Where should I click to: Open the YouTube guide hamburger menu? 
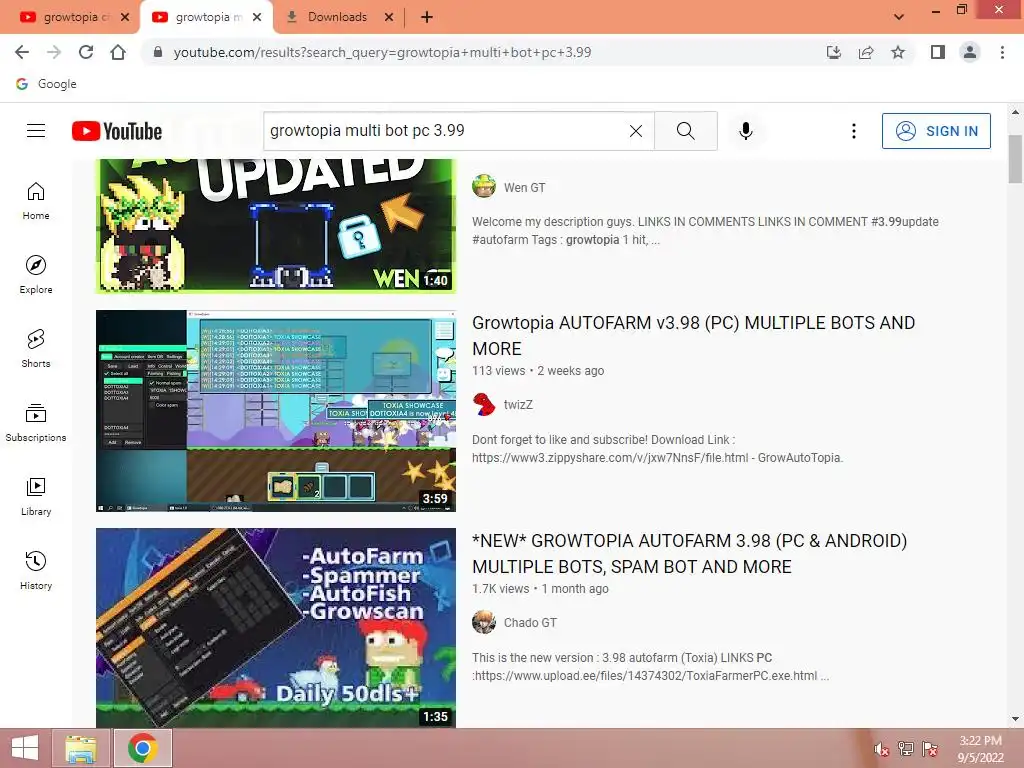point(36,131)
